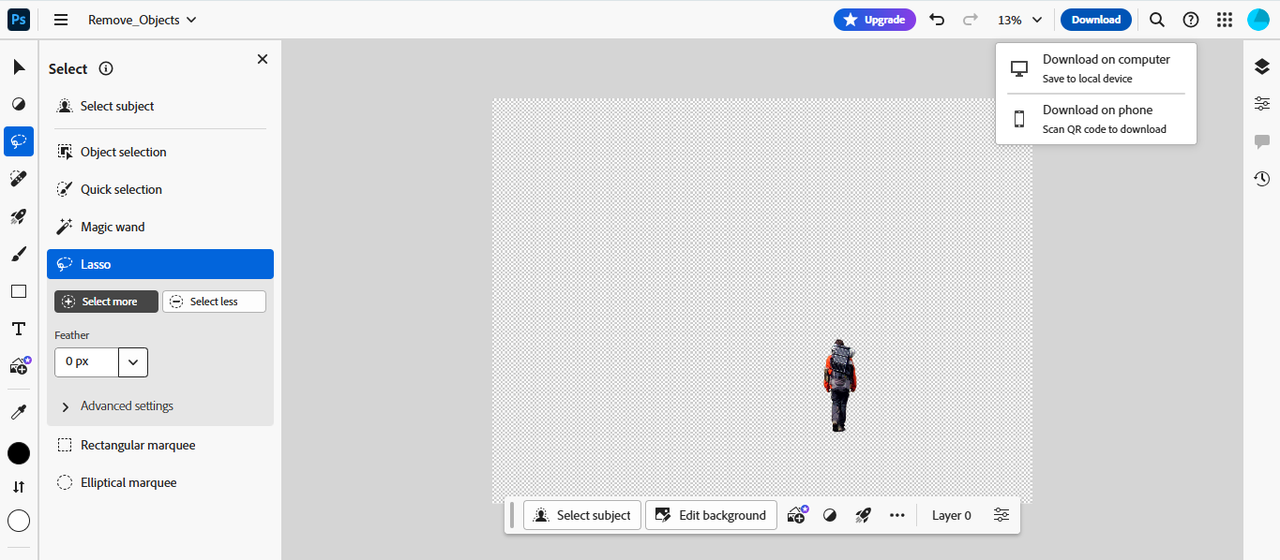Close the Select panel
This screenshot has width=1280, height=560.
click(262, 59)
